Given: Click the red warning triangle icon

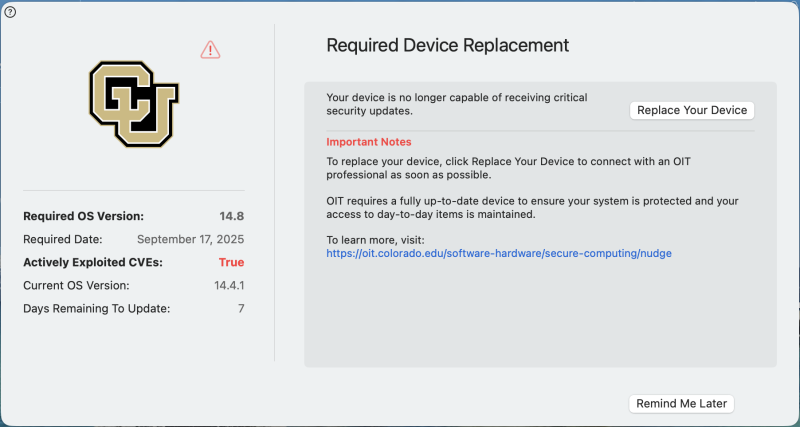Looking at the screenshot, I should pyautogui.click(x=210, y=50).
